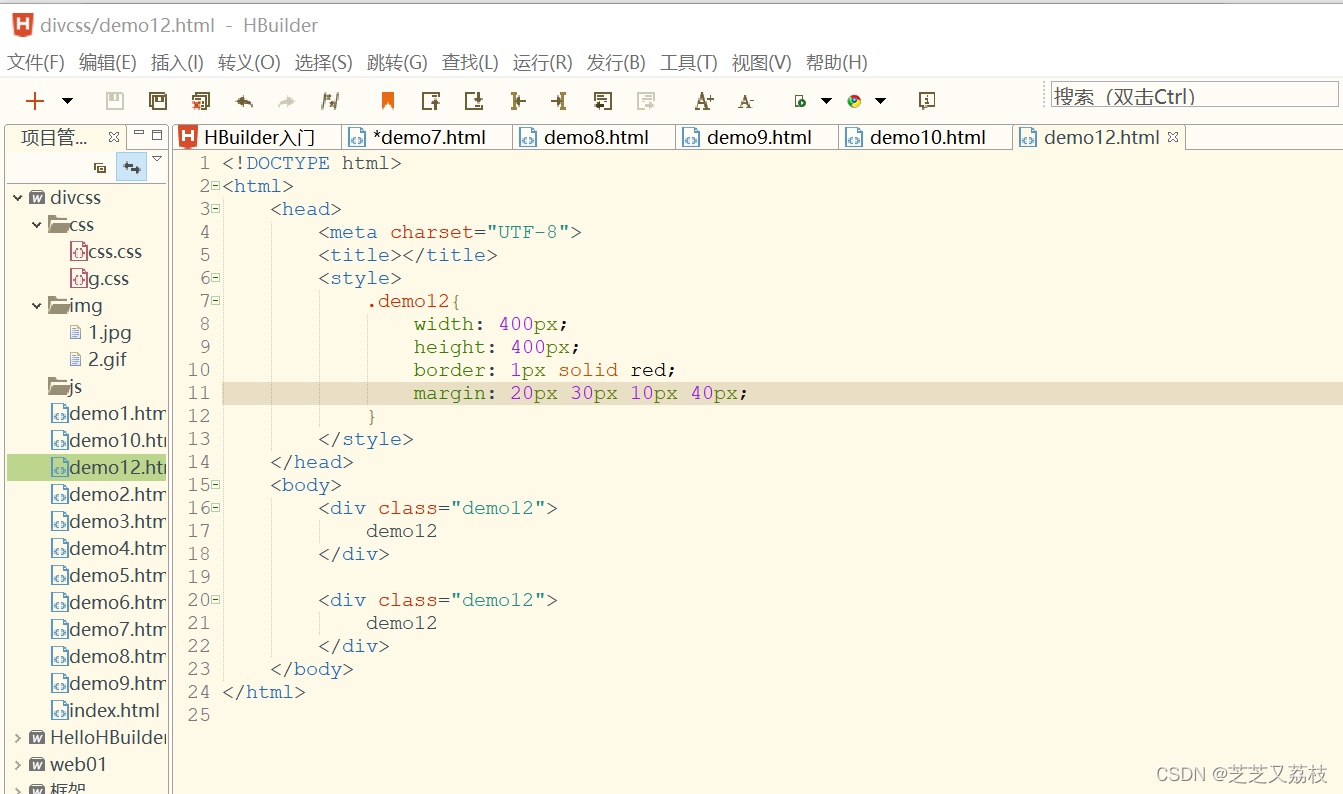The width and height of the screenshot is (1343, 794).
Task: Click the Collapse All icon in project panel
Action: point(100,168)
